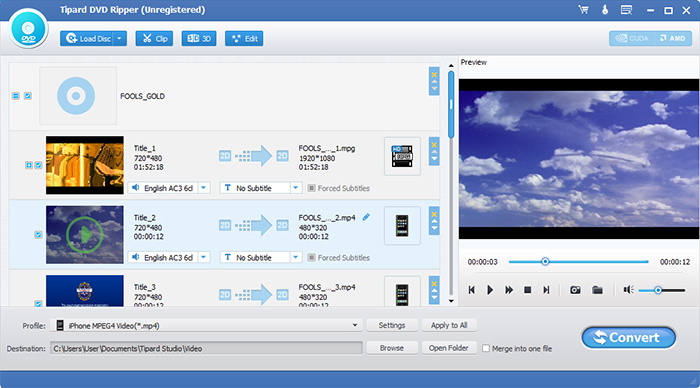Open the Clip tool
This screenshot has height=388, width=700.
pyautogui.click(x=154, y=39)
